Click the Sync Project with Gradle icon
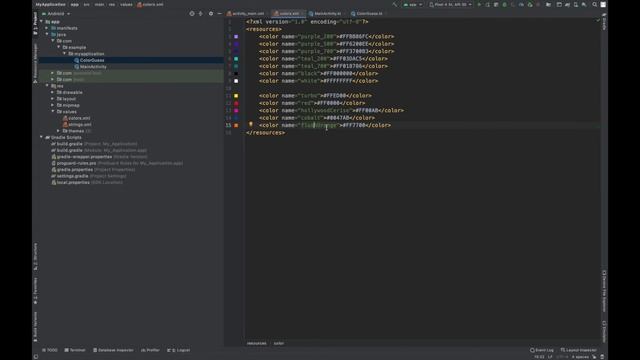The image size is (640, 360). (567, 4)
